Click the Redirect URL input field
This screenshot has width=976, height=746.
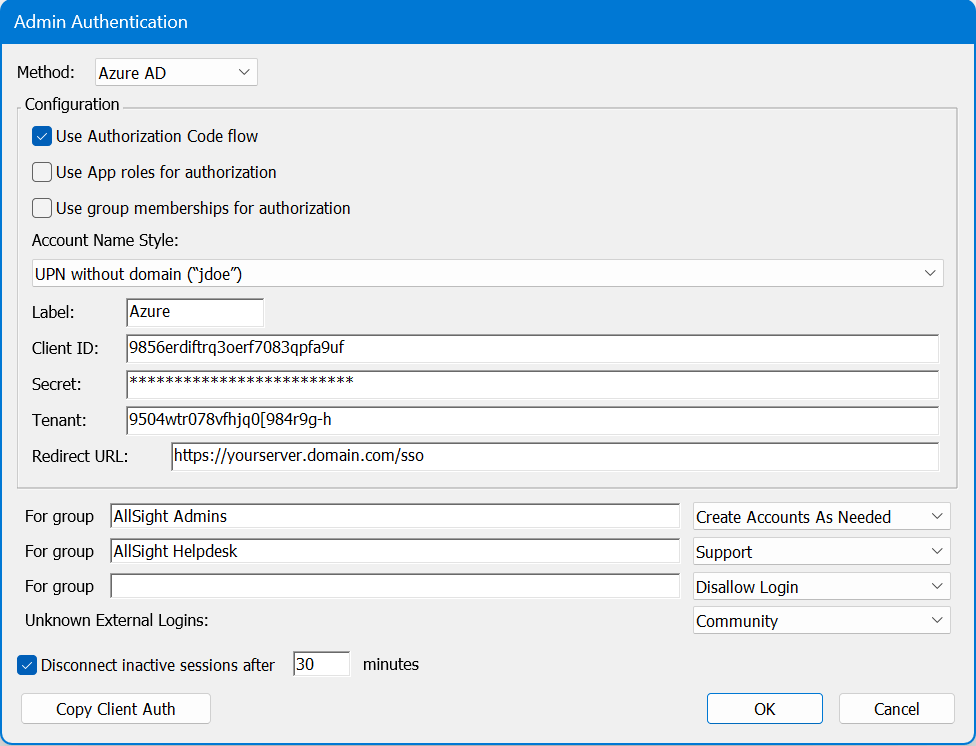(x=554, y=456)
